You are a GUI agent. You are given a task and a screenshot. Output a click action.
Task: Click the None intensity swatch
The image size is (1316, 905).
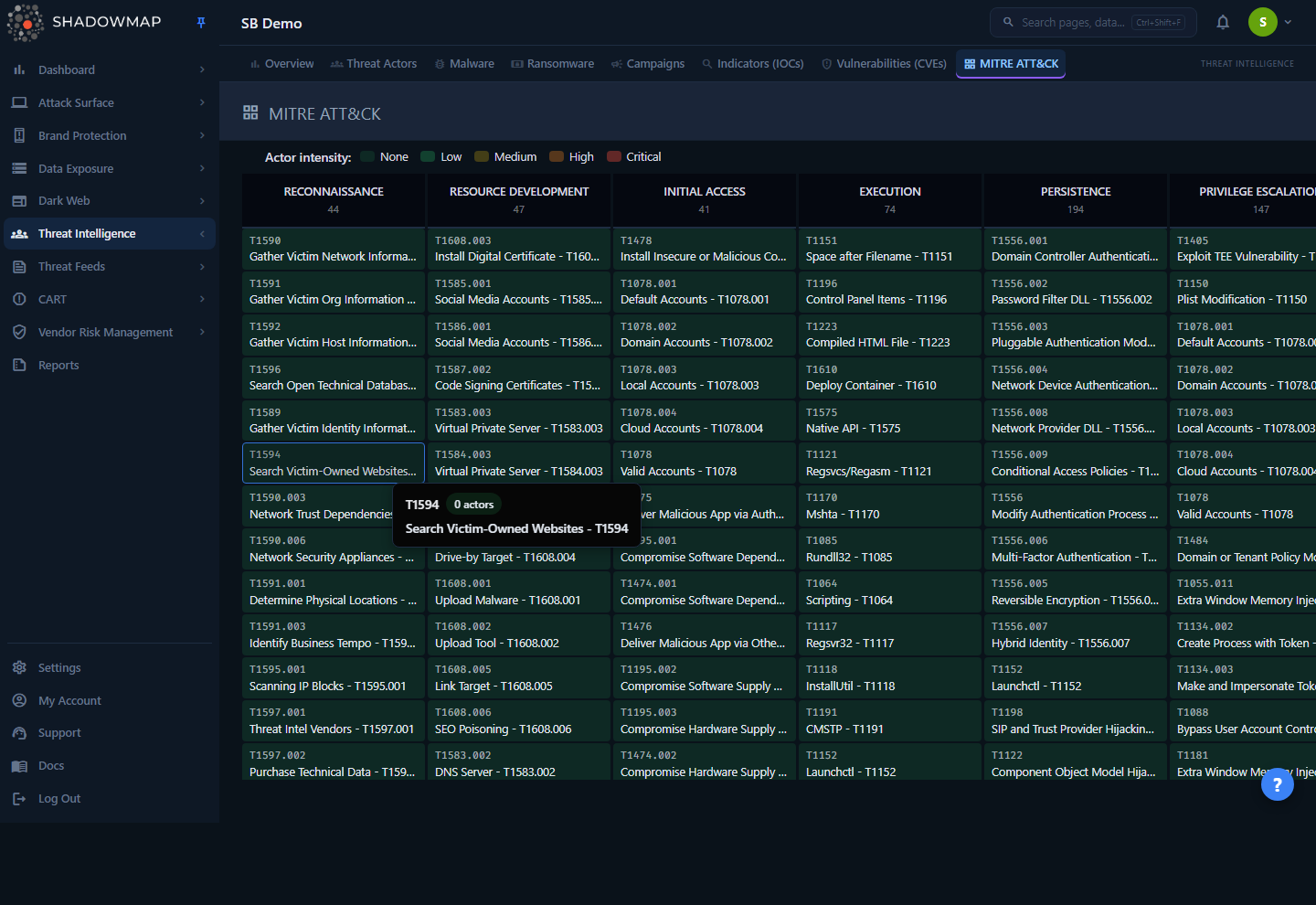(367, 156)
